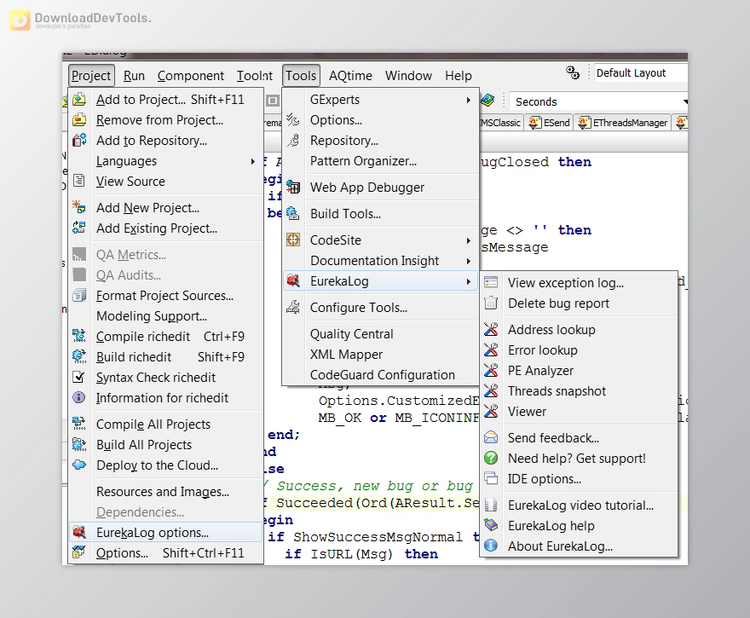Open the Tools menu
This screenshot has height=618, width=750.
click(301, 76)
